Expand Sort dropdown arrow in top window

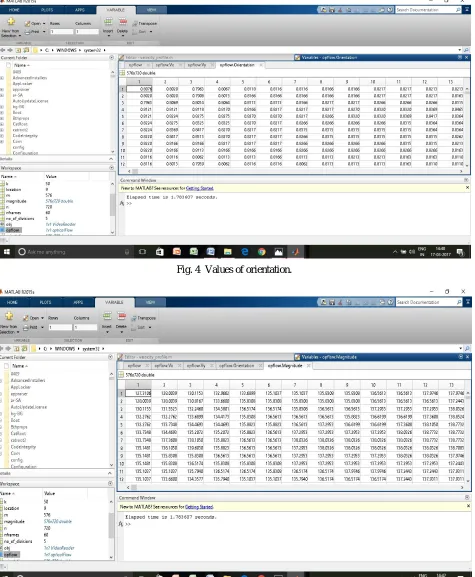pos(151,32)
